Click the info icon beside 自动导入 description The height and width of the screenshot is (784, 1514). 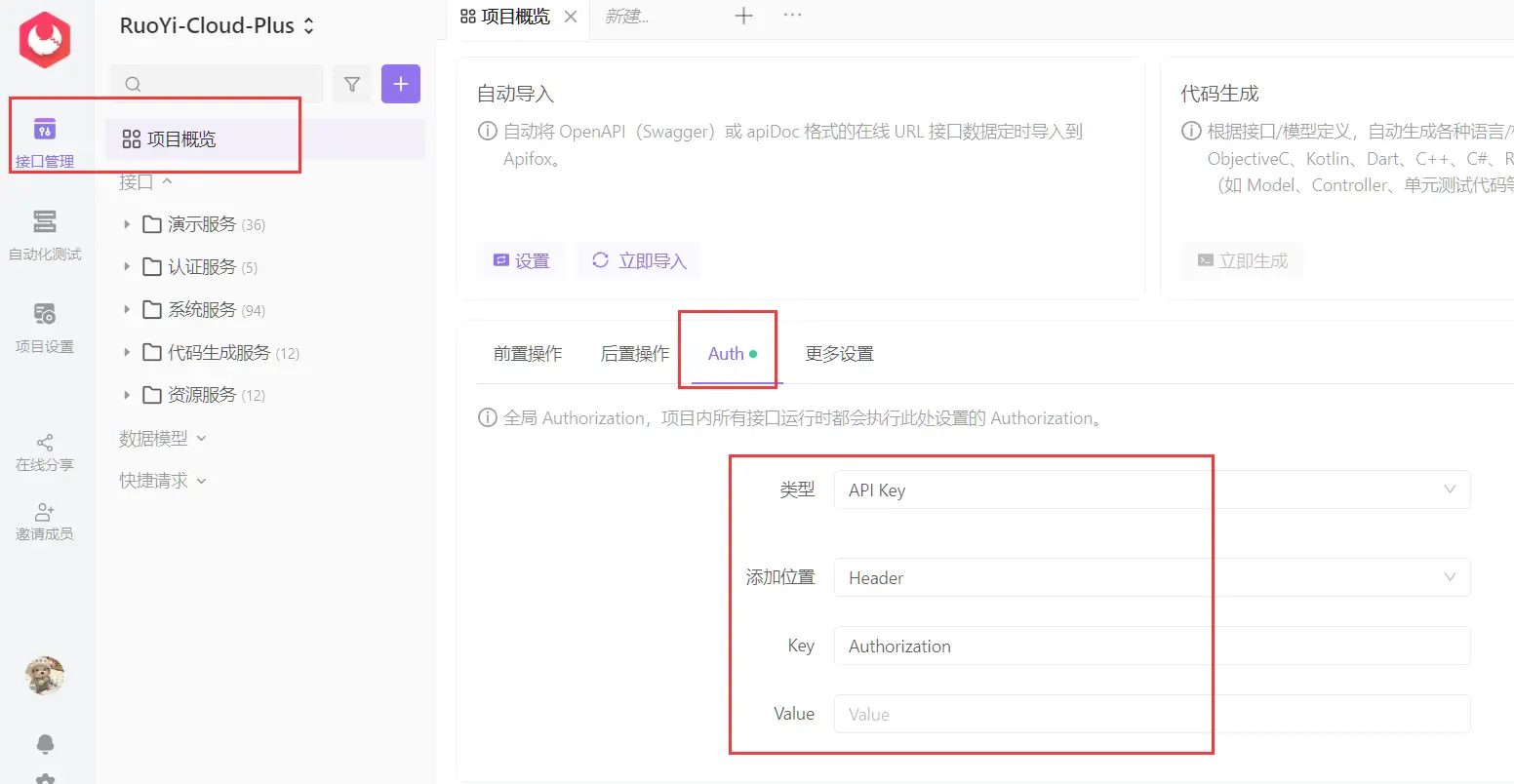pos(487,131)
